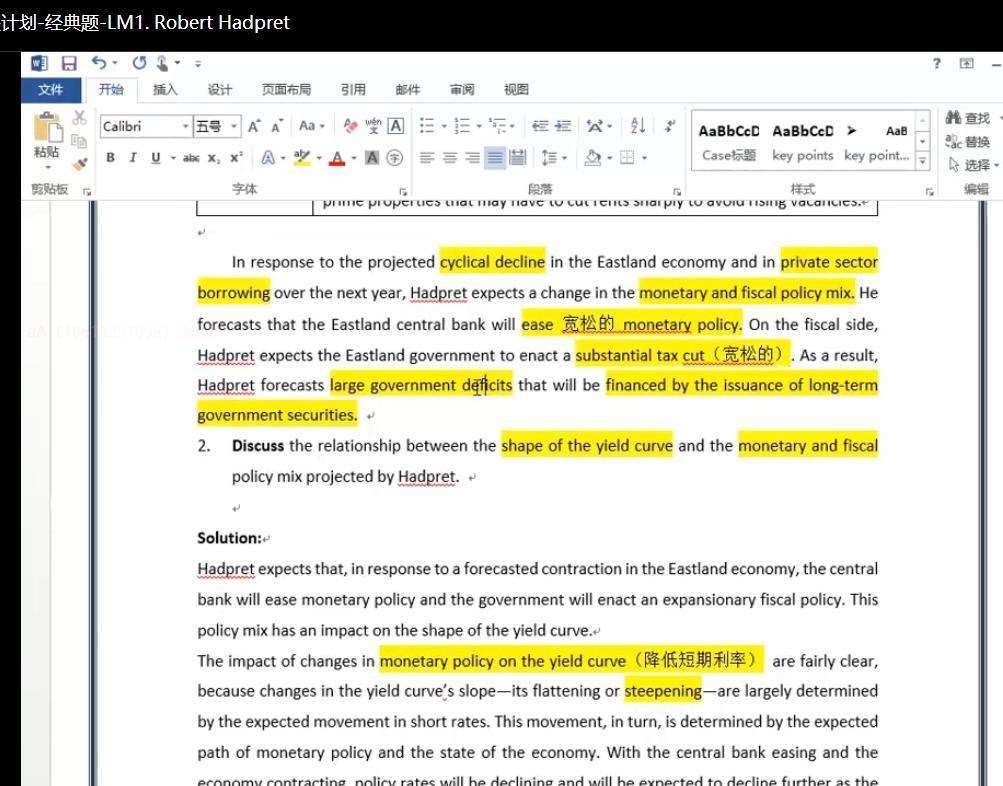Open the font size dropdown showing 五号
1003x786 pixels.
click(x=234, y=126)
